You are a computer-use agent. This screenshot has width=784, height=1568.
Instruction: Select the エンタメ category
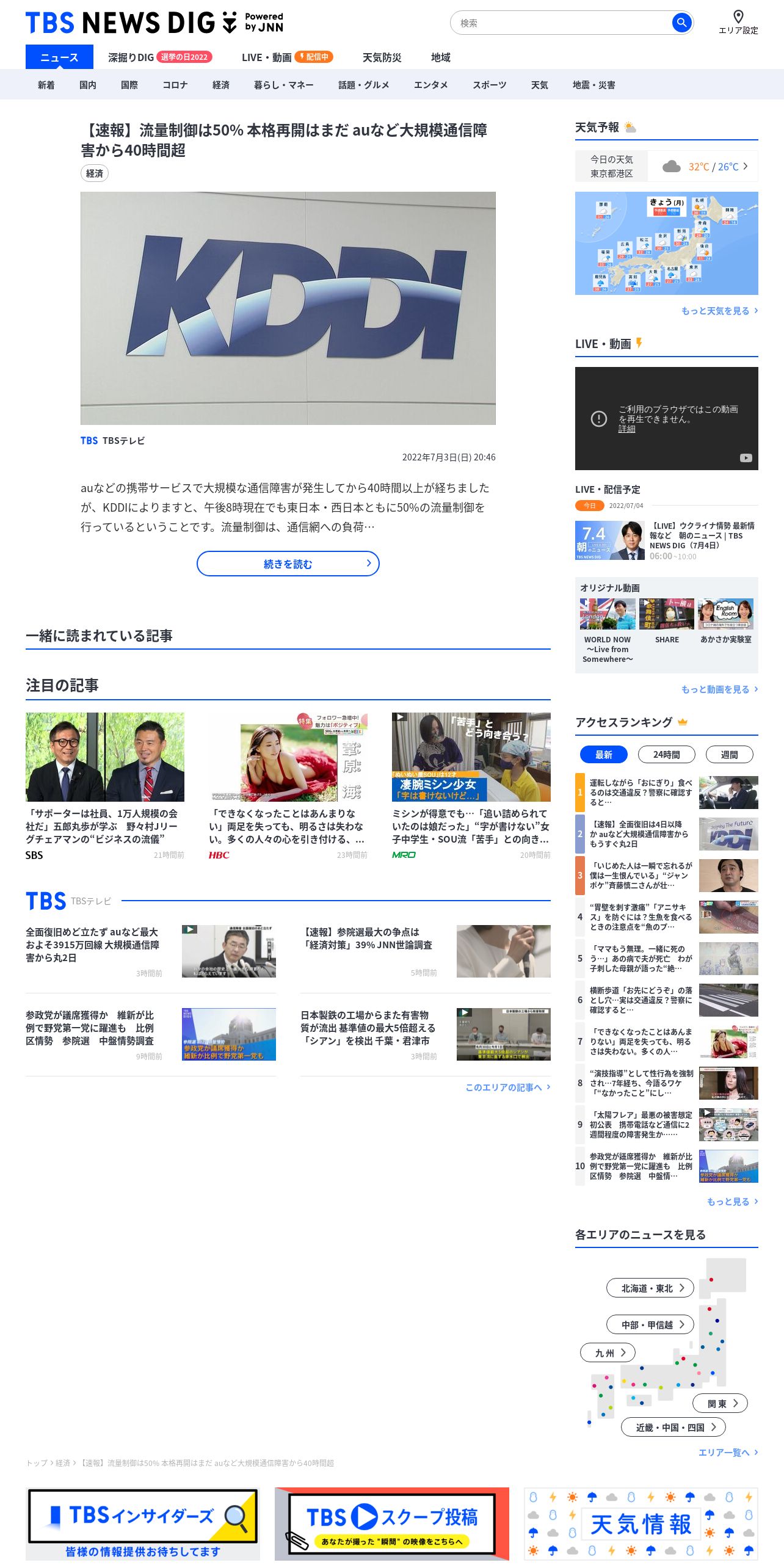click(x=430, y=85)
